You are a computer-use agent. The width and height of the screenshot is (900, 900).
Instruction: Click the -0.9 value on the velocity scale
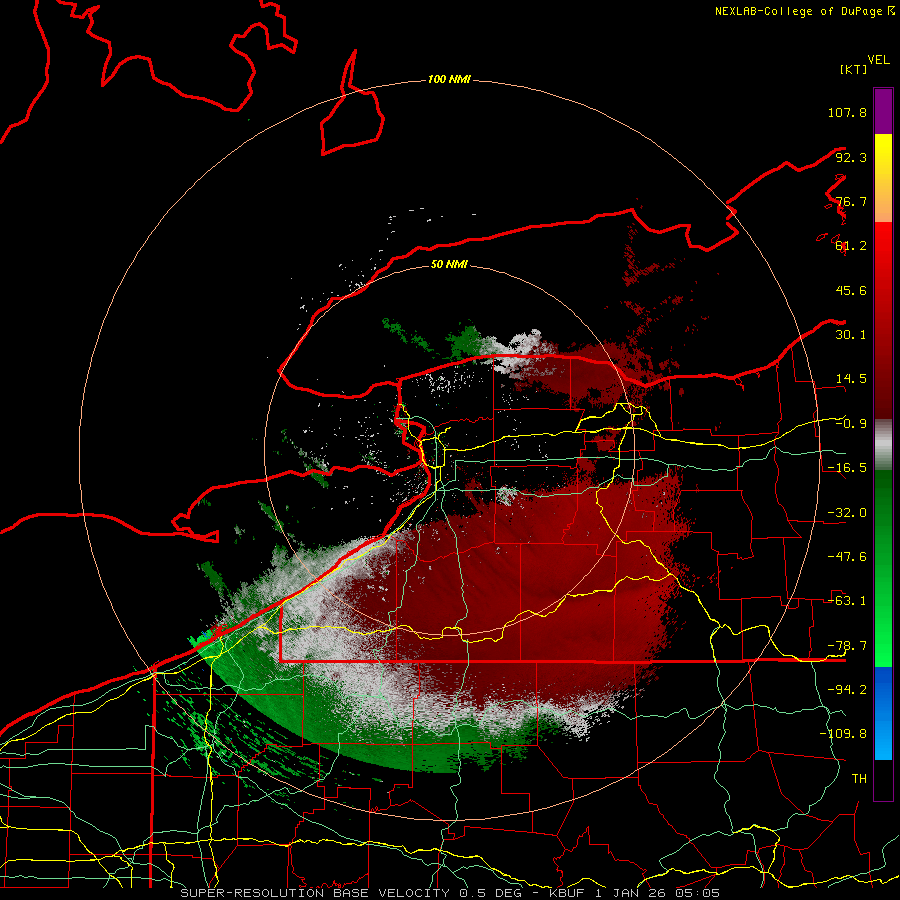coord(851,424)
